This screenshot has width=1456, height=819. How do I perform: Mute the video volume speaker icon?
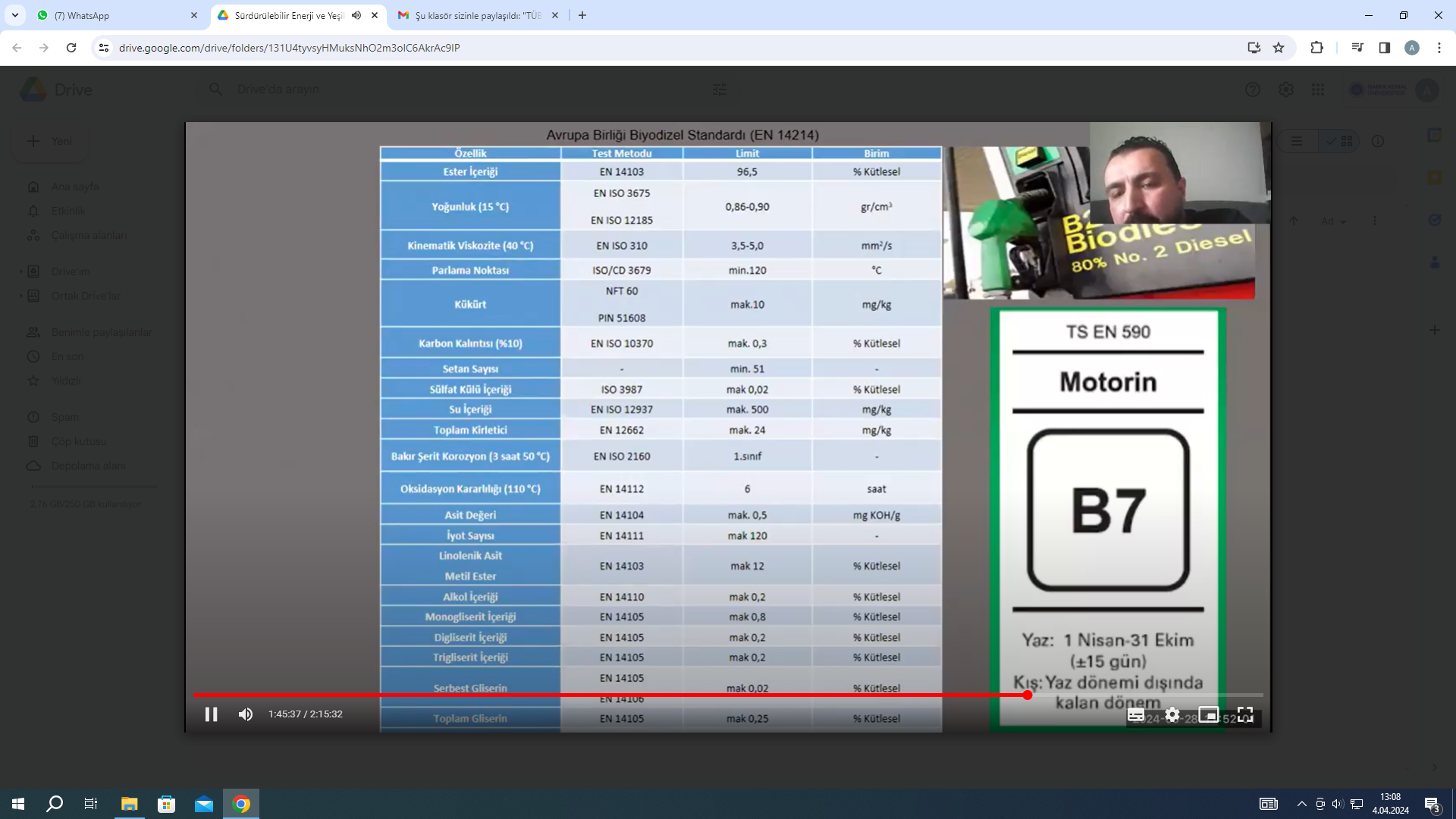click(246, 714)
